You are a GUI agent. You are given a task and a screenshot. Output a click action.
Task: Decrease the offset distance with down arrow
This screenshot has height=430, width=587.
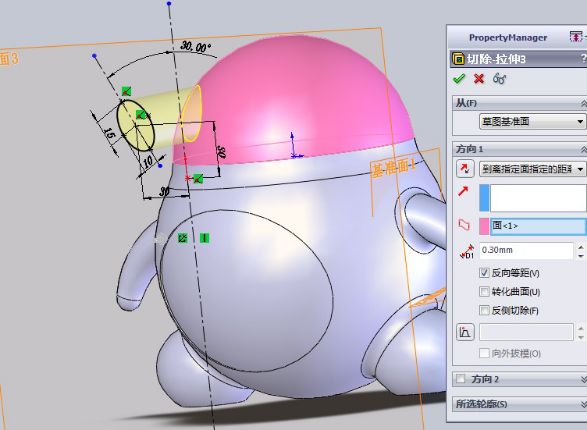tap(581, 255)
